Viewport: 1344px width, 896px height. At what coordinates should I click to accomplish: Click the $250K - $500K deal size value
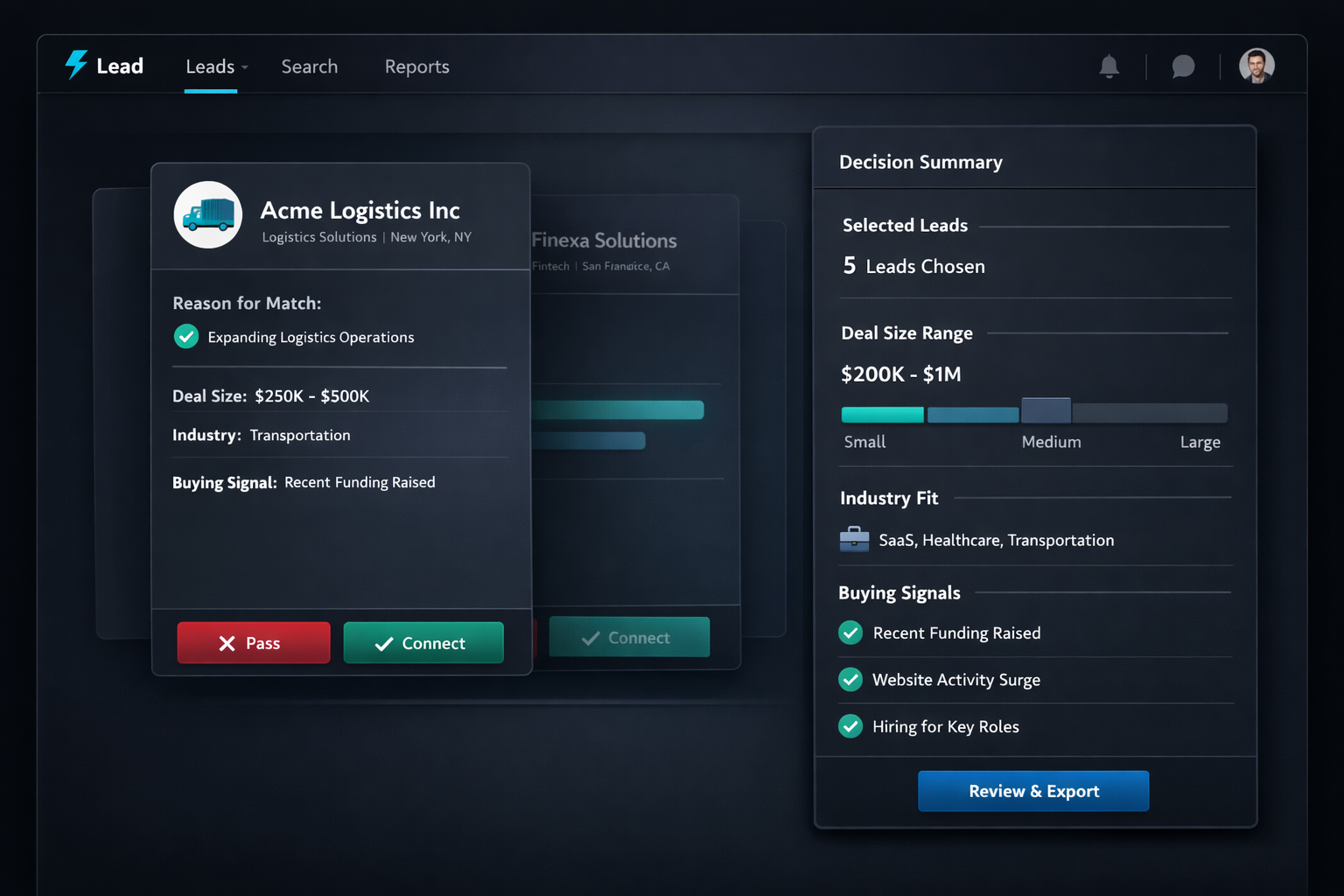coord(312,396)
